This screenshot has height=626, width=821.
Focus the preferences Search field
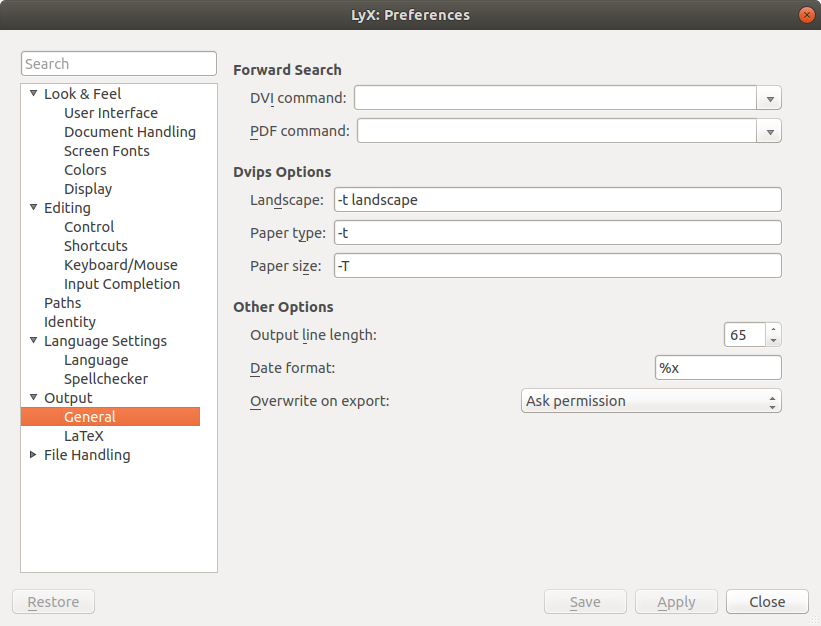118,64
